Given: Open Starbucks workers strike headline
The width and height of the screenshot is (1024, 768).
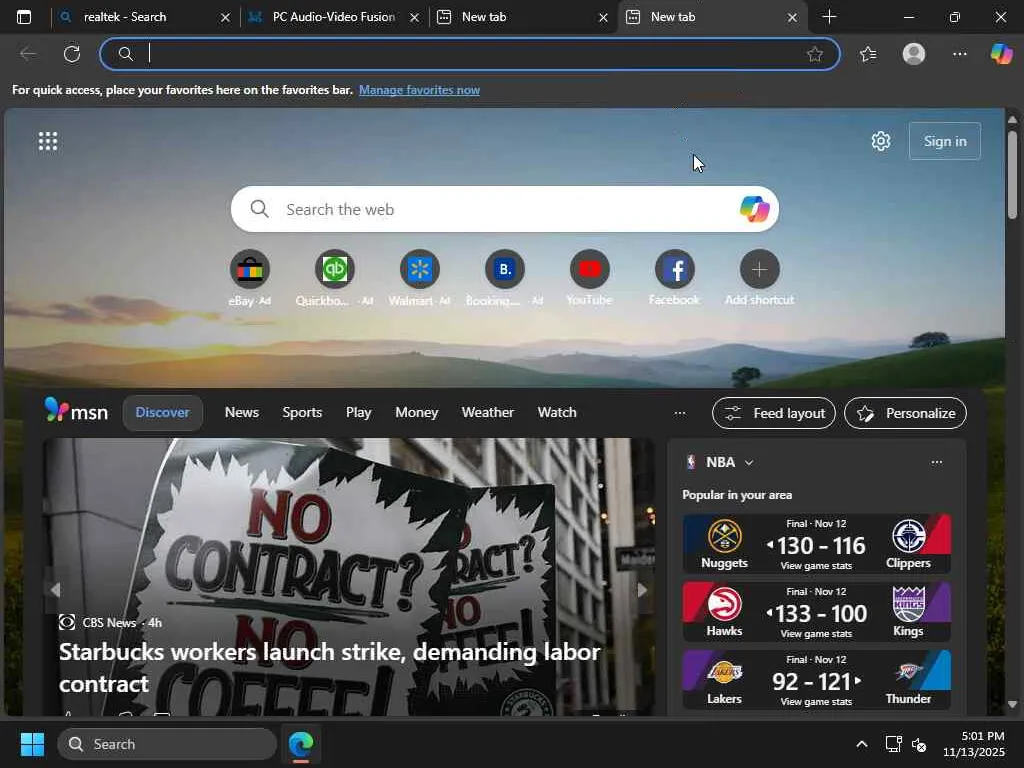Looking at the screenshot, I should tap(329, 667).
